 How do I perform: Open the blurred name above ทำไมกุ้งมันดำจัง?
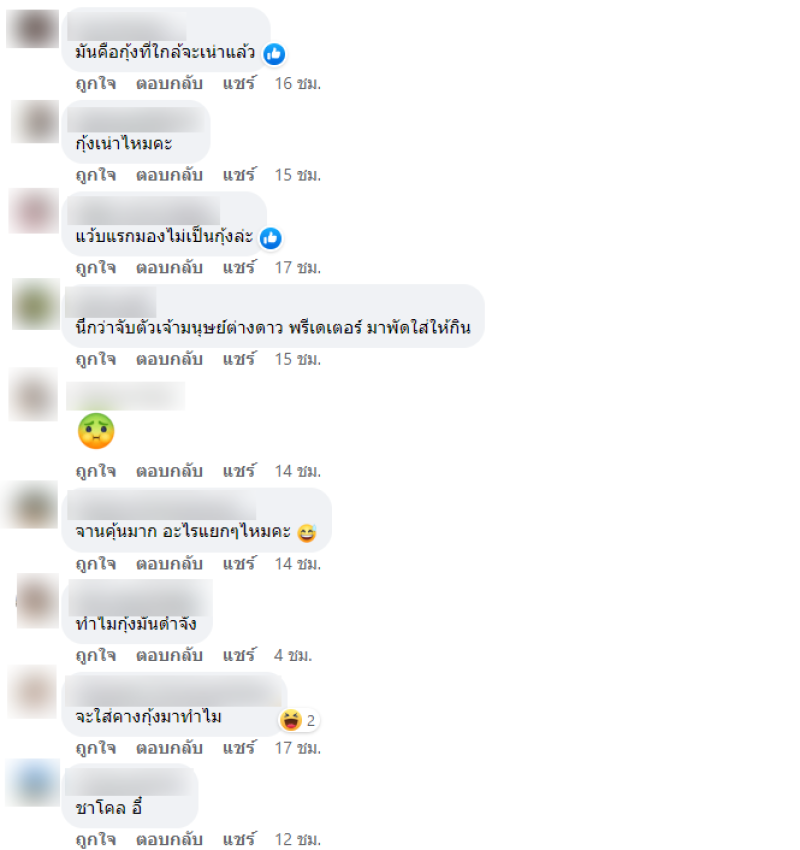tap(140, 597)
